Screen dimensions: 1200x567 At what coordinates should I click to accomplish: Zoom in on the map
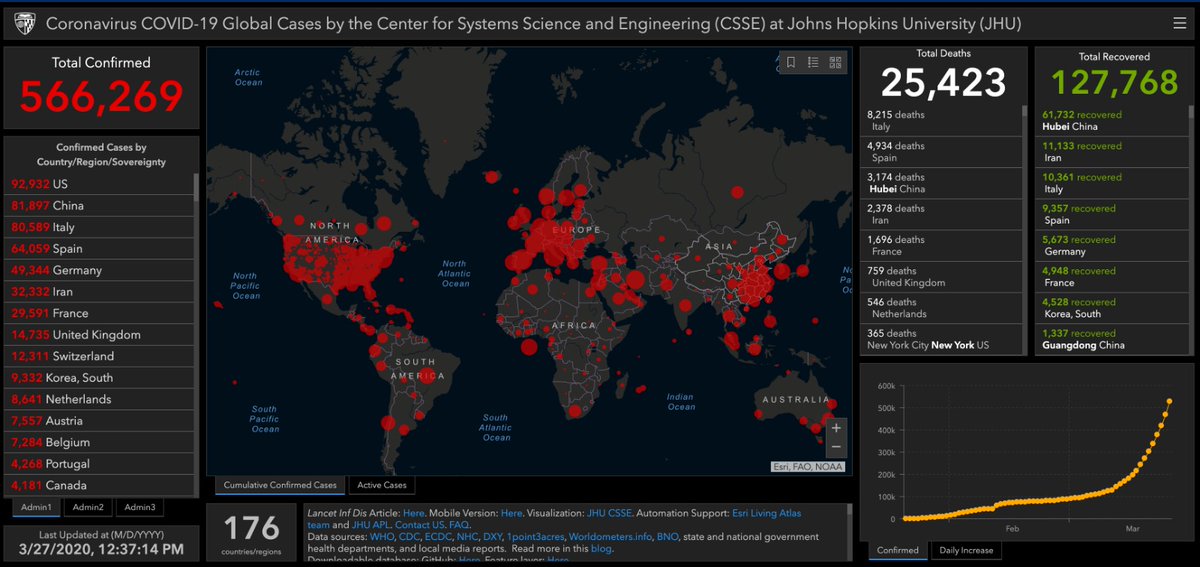pyautogui.click(x=836, y=427)
